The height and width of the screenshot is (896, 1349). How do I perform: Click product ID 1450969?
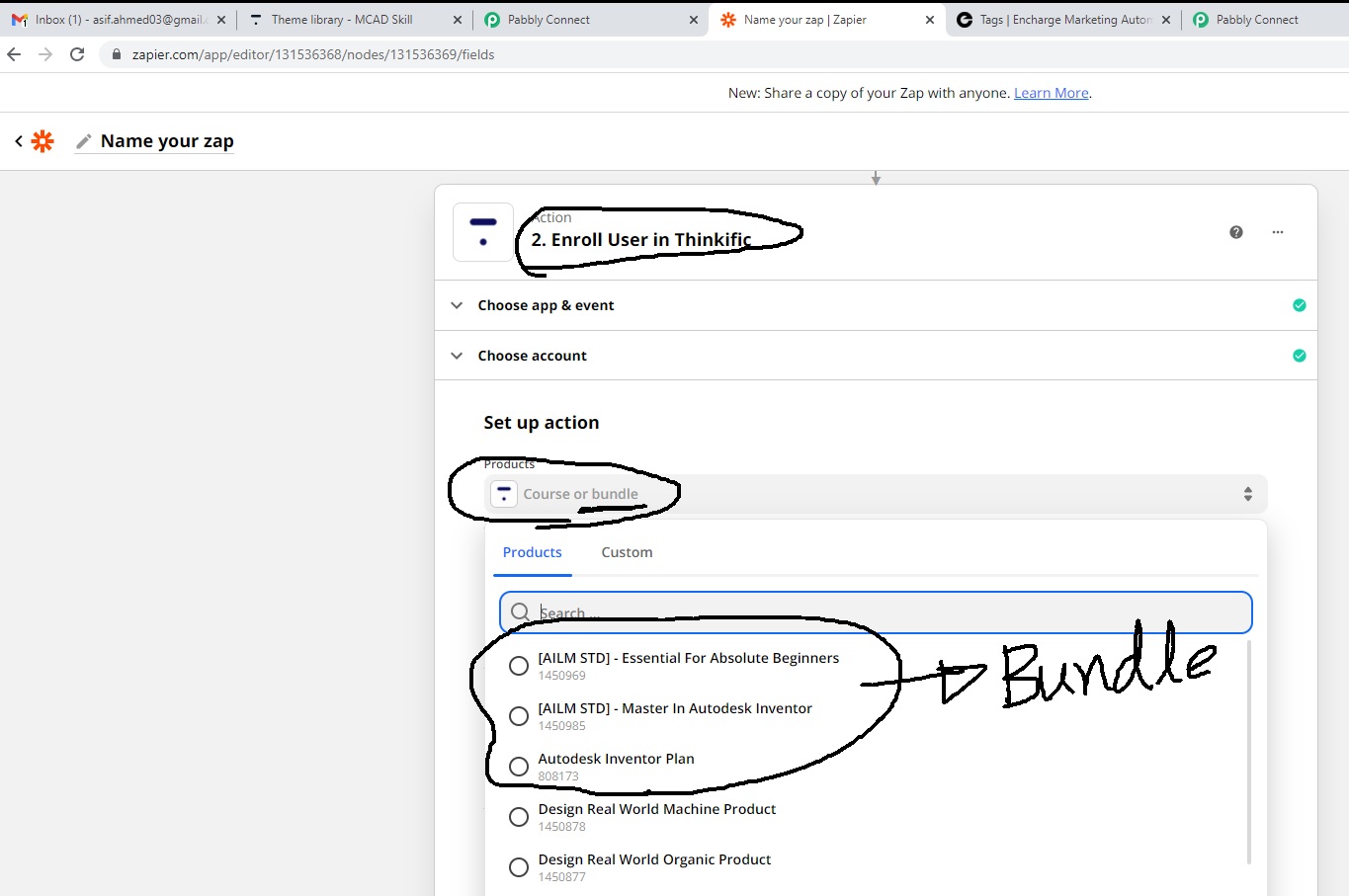(x=561, y=676)
